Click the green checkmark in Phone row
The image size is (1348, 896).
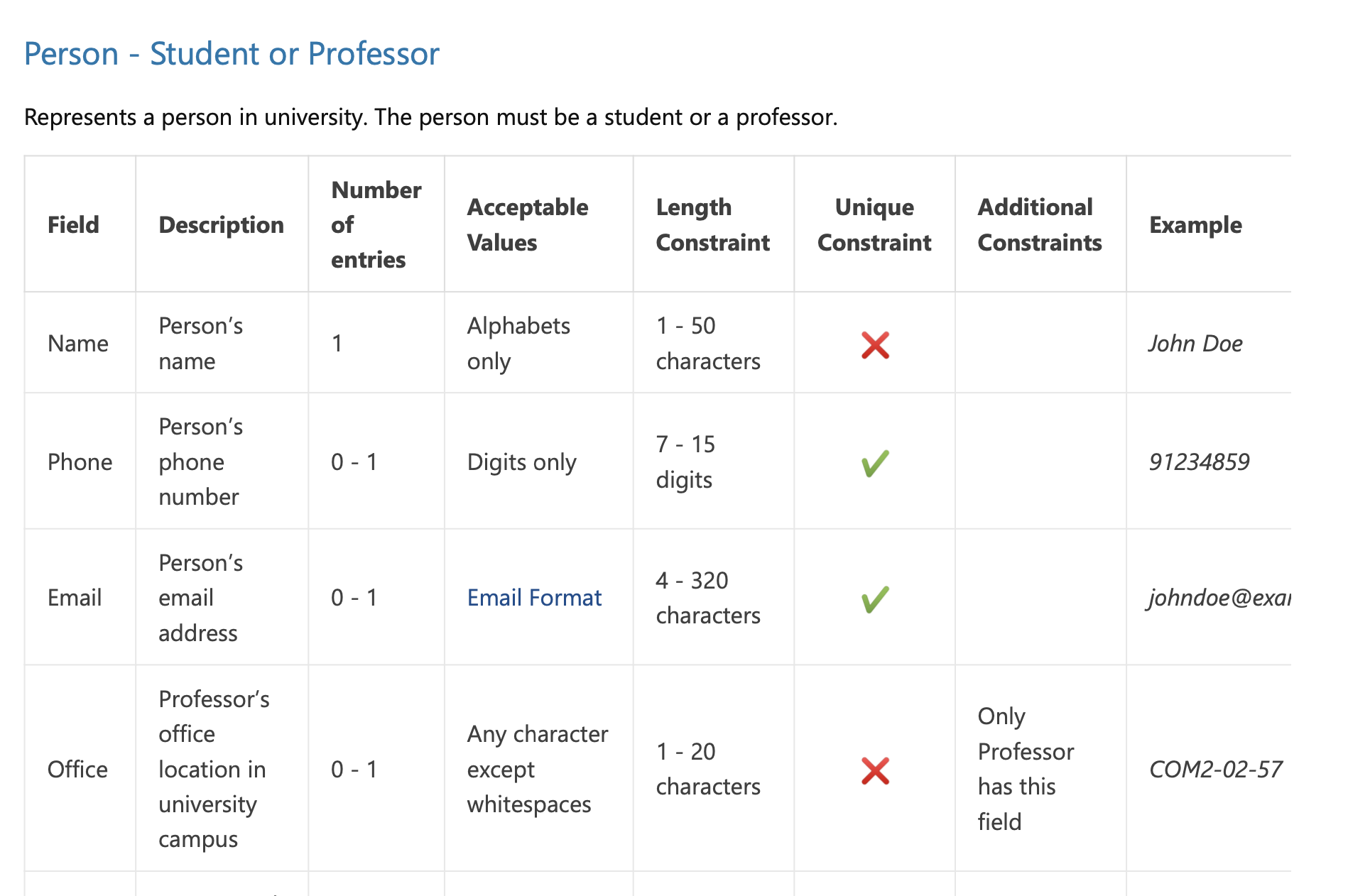[x=875, y=463]
